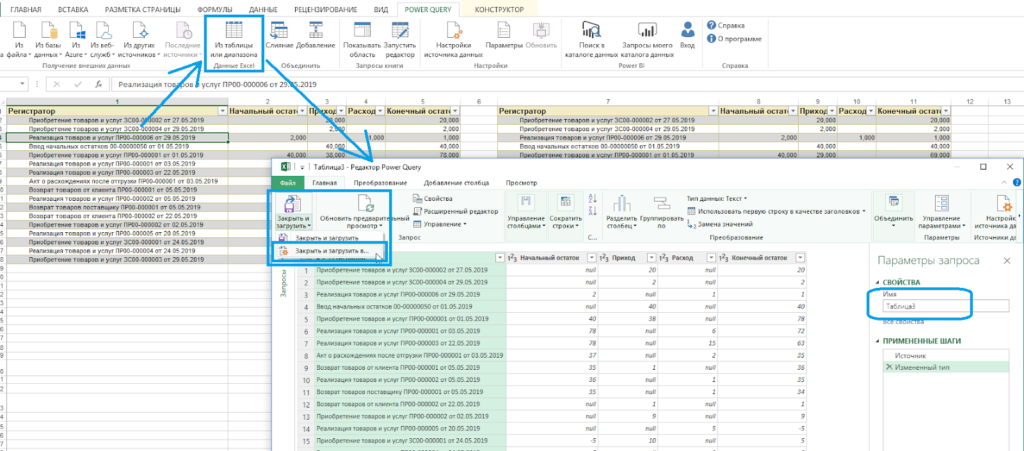
Task: Launch the editor via 'Запустить редактор'
Action: (401, 35)
